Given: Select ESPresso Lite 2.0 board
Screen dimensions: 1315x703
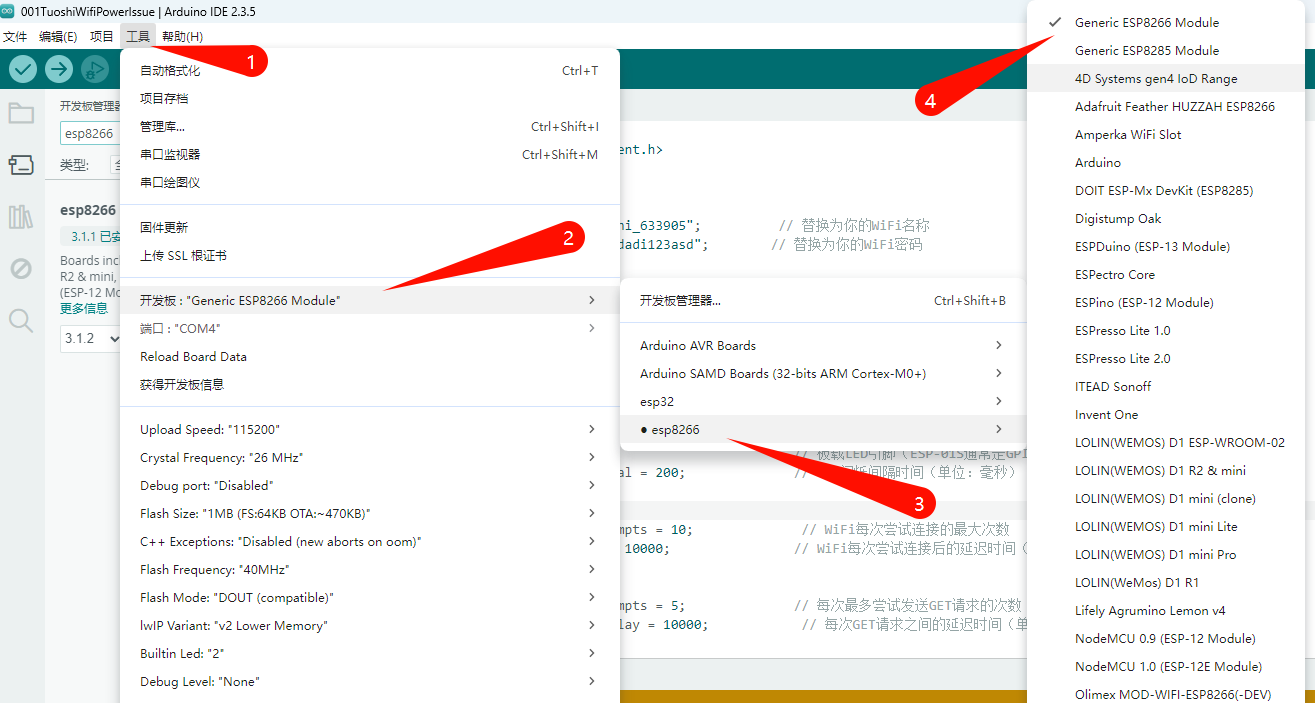Looking at the screenshot, I should click(1166, 359).
